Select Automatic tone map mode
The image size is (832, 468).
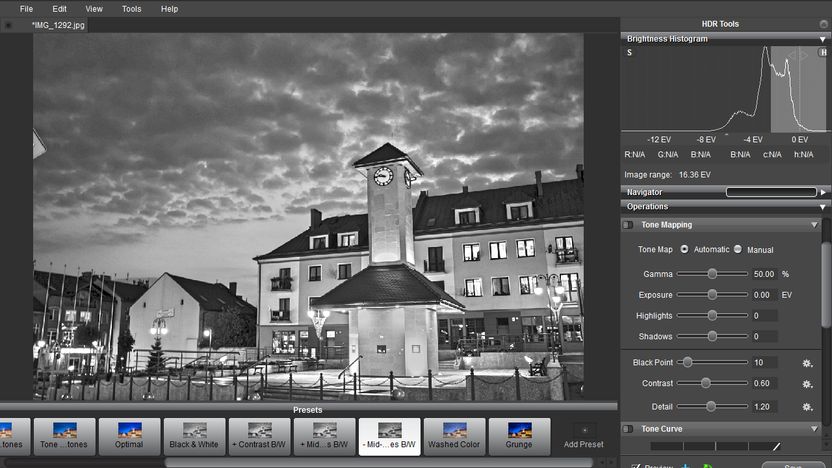point(684,249)
